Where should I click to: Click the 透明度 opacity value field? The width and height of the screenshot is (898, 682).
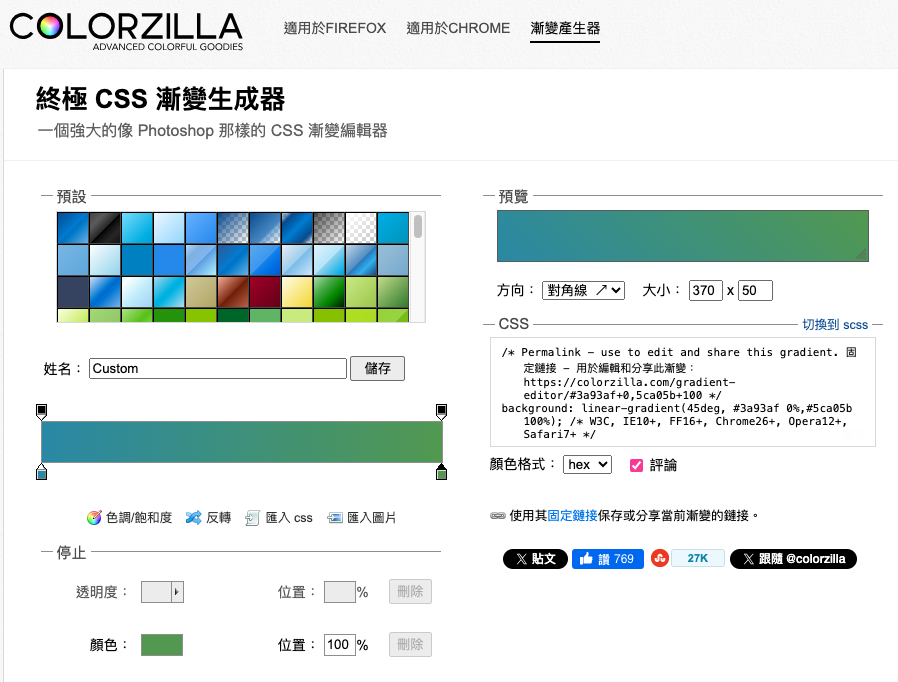(156, 592)
